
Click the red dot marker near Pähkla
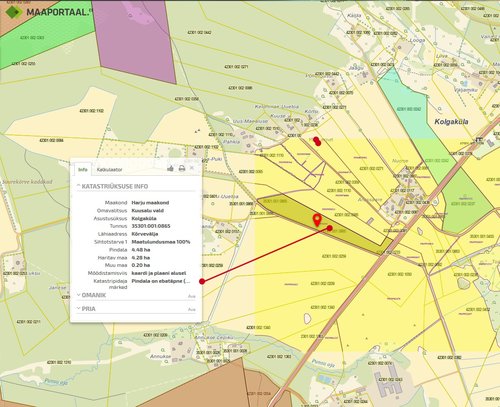[x=317, y=141]
